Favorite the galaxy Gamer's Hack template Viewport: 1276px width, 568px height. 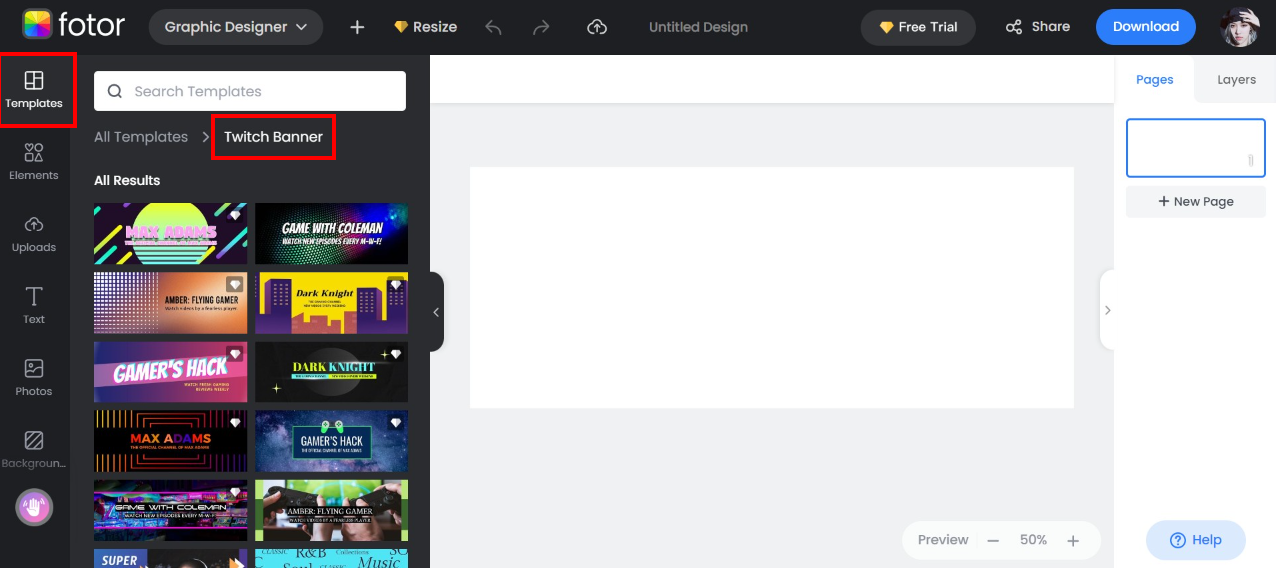point(396,422)
